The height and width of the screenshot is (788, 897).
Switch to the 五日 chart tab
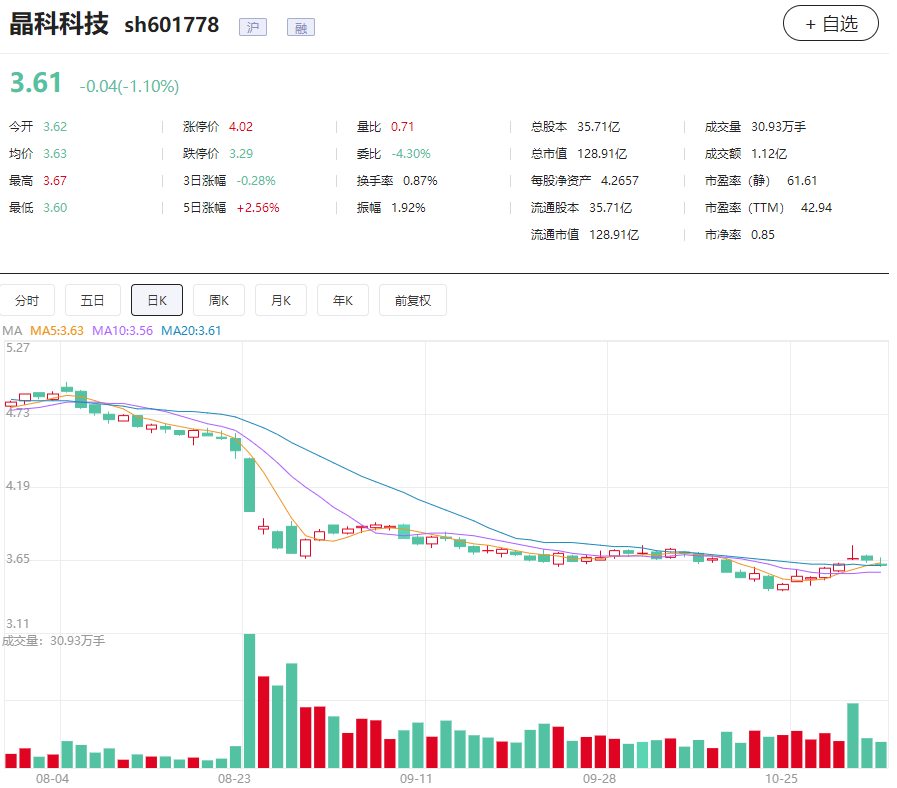click(x=93, y=300)
